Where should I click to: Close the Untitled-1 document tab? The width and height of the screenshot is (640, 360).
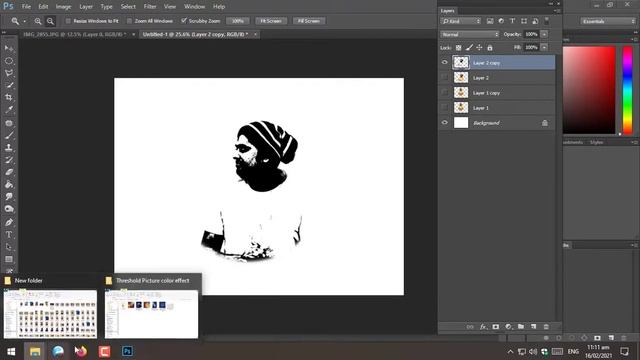pos(256,34)
